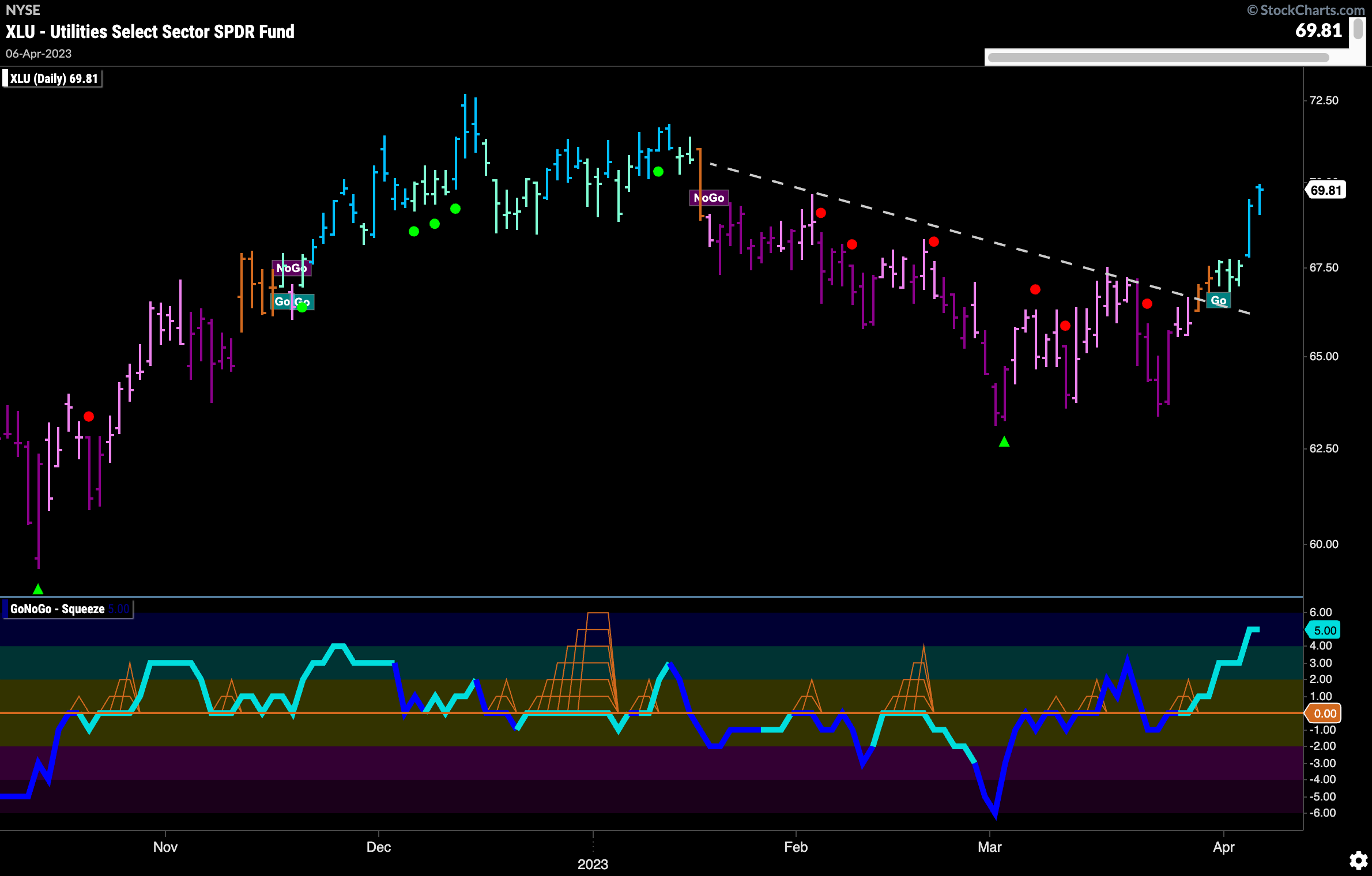Viewport: 1372px width, 876px height.
Task: Click the horizontal scrollbar above the chart
Action: [1158, 58]
